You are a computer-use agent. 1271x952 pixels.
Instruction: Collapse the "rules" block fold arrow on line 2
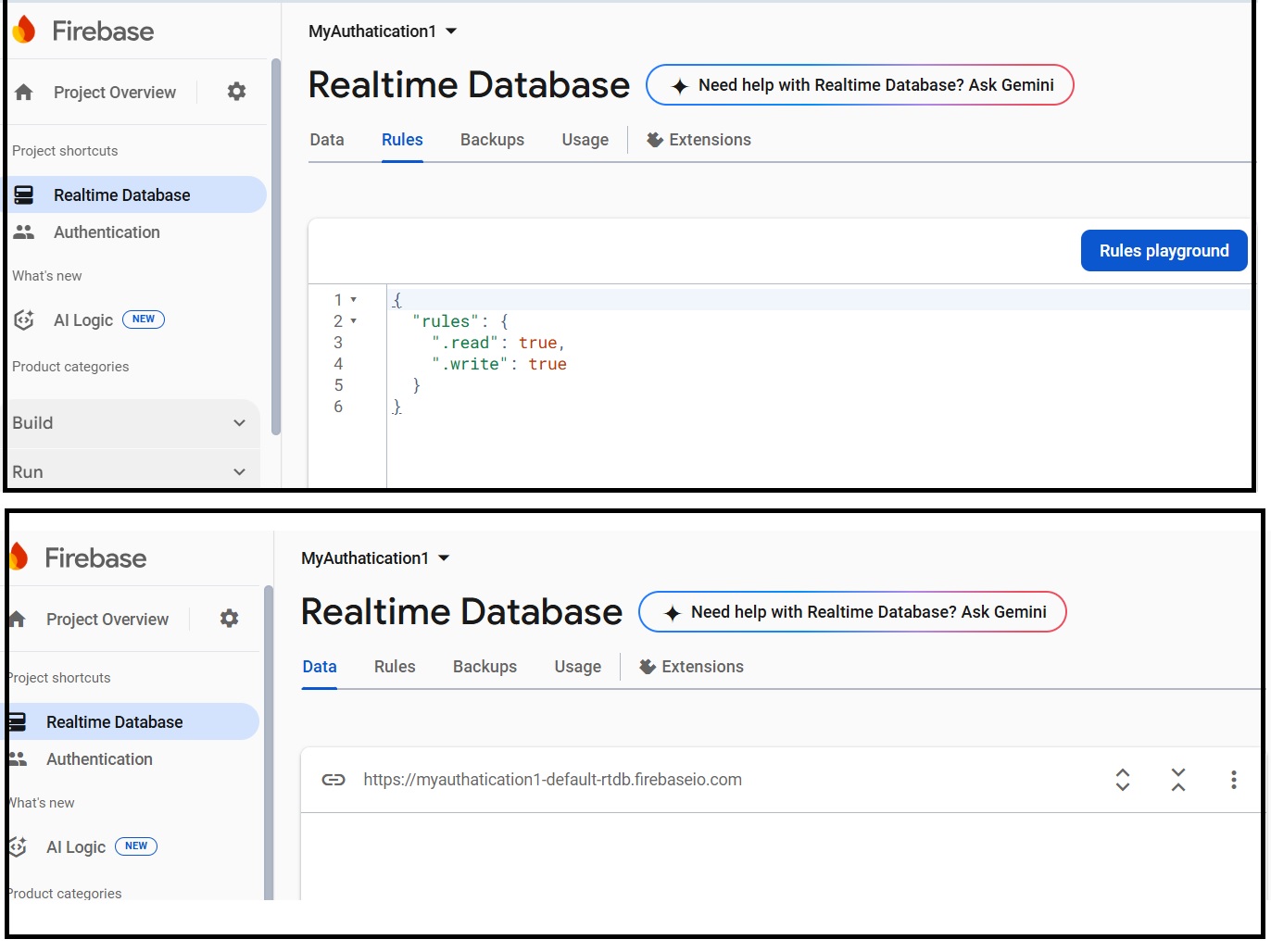pos(354,321)
